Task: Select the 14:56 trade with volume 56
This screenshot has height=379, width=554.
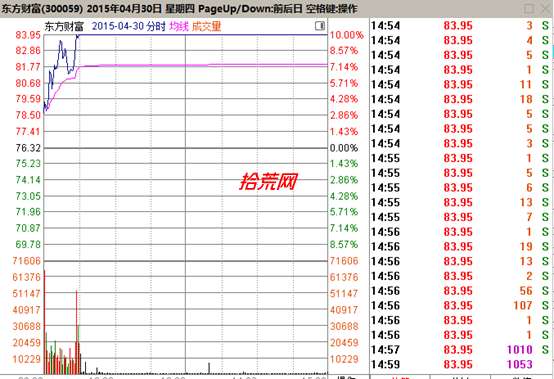Action: [x=461, y=291]
